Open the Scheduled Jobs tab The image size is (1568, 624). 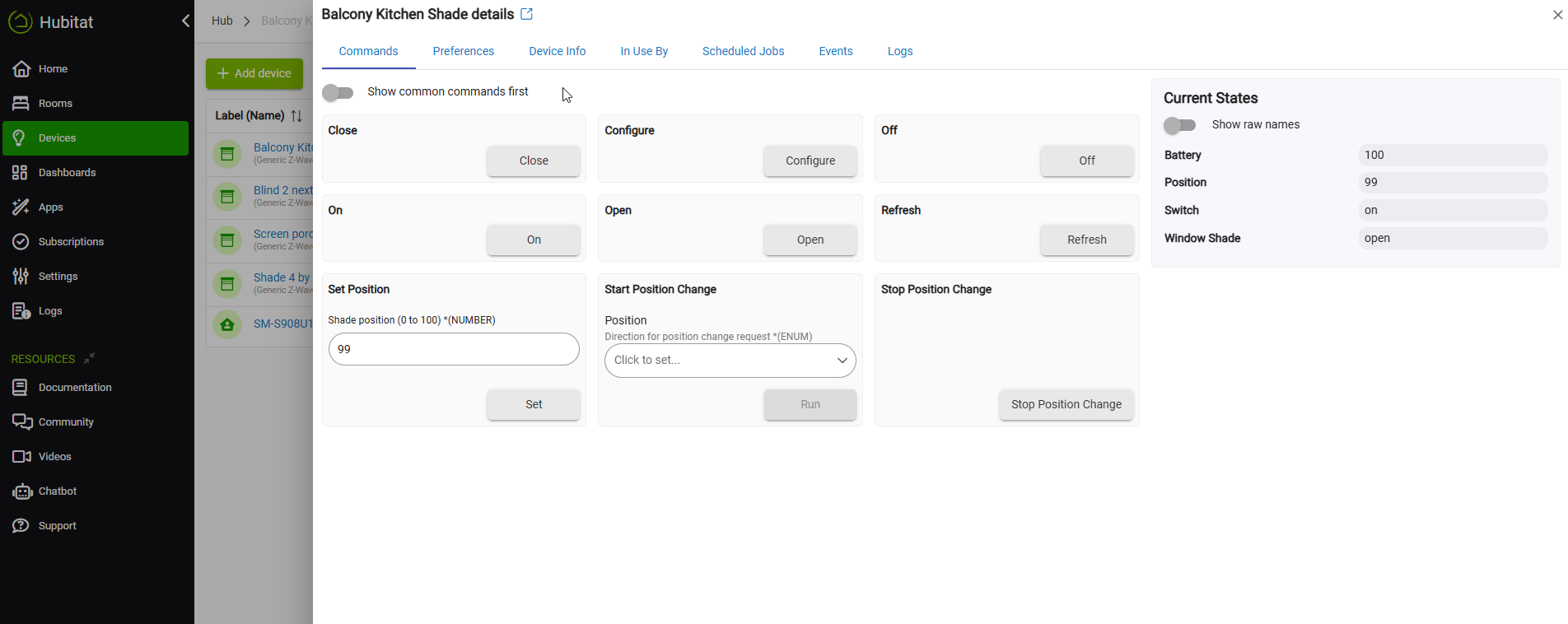point(743,51)
